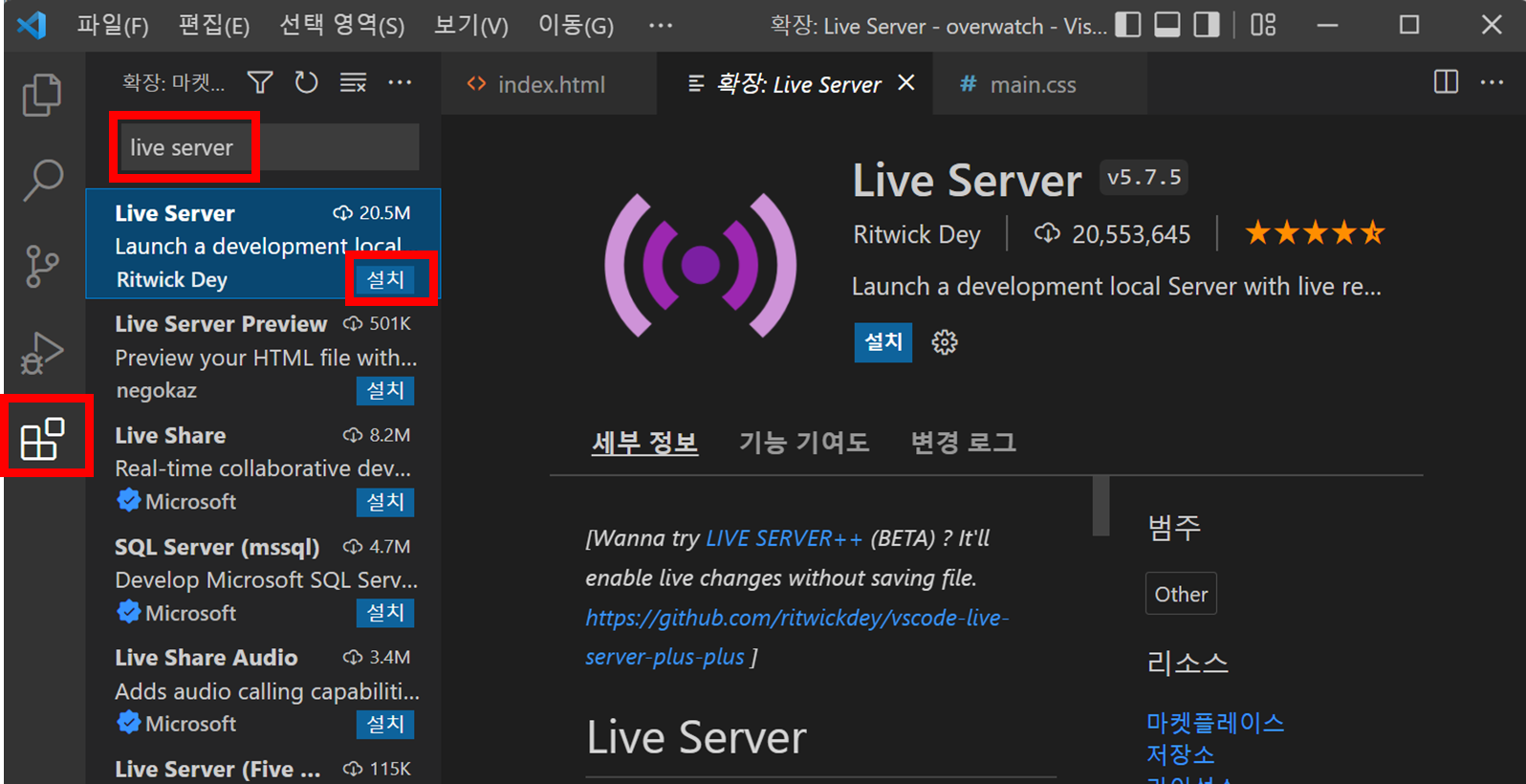Click the VS Code logo icon
The height and width of the screenshot is (784, 1526).
pyautogui.click(x=32, y=25)
